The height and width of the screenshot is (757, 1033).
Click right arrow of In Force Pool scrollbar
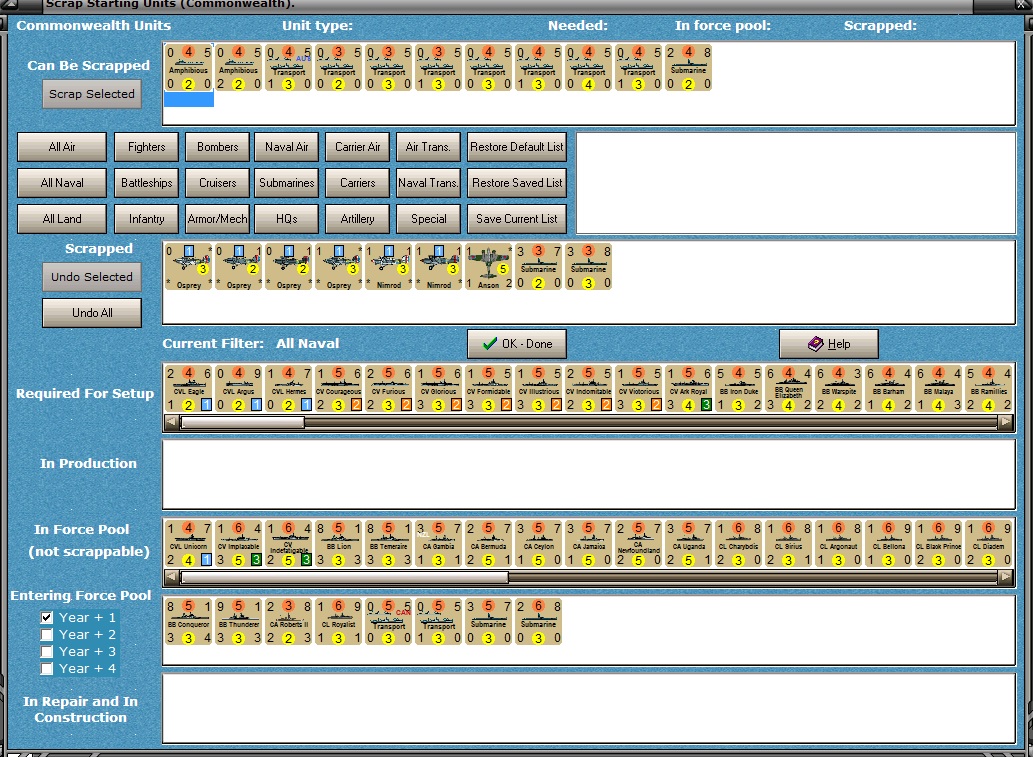click(x=1005, y=577)
